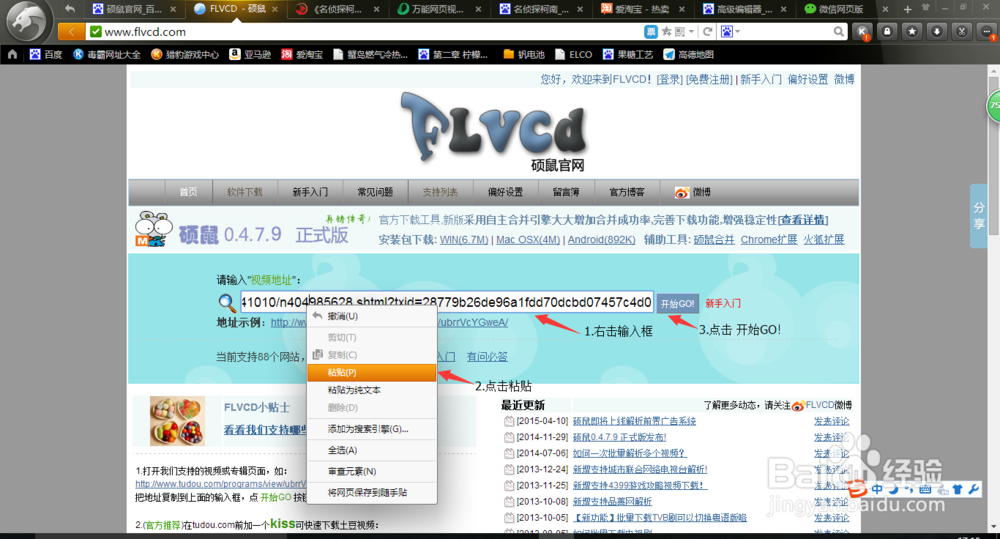1000x539 pixels.
Task: Click the red 新手入门 link beside GO
Action: (x=723, y=304)
